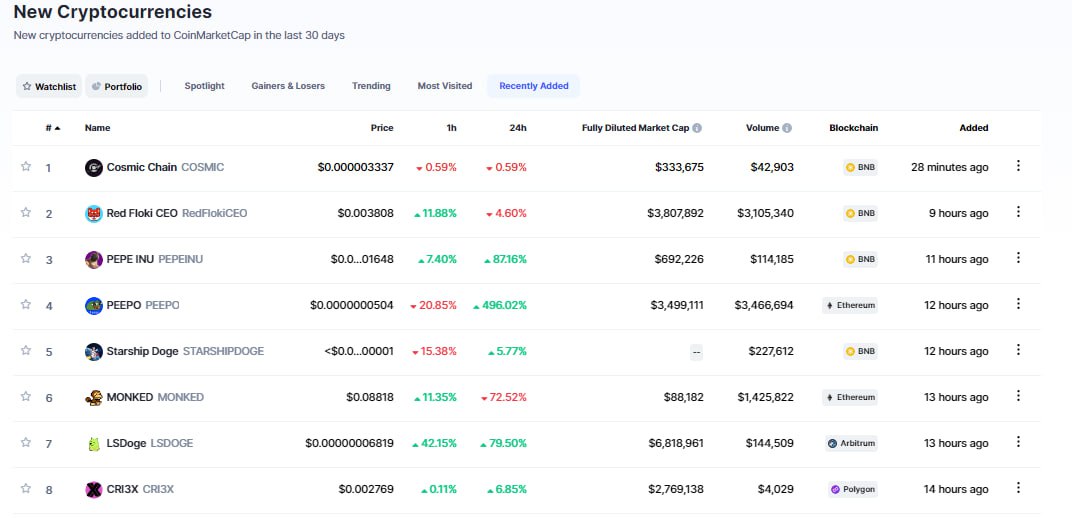The image size is (1072, 519).
Task: Star LSDoge to add to watchlist
Action: coord(26,442)
